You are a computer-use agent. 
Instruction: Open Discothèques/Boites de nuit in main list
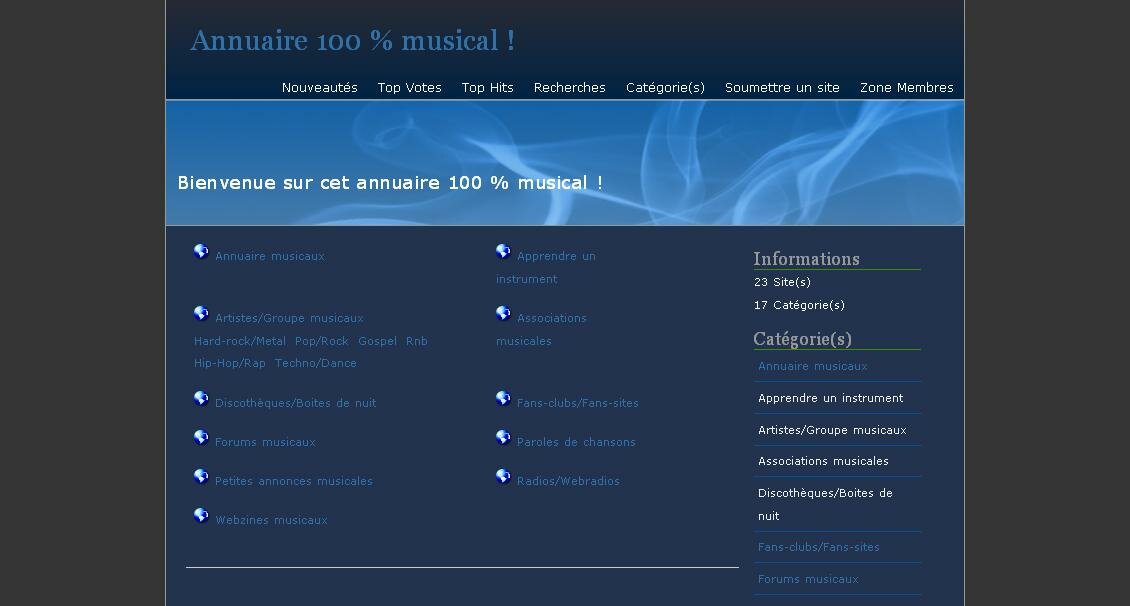(x=295, y=403)
